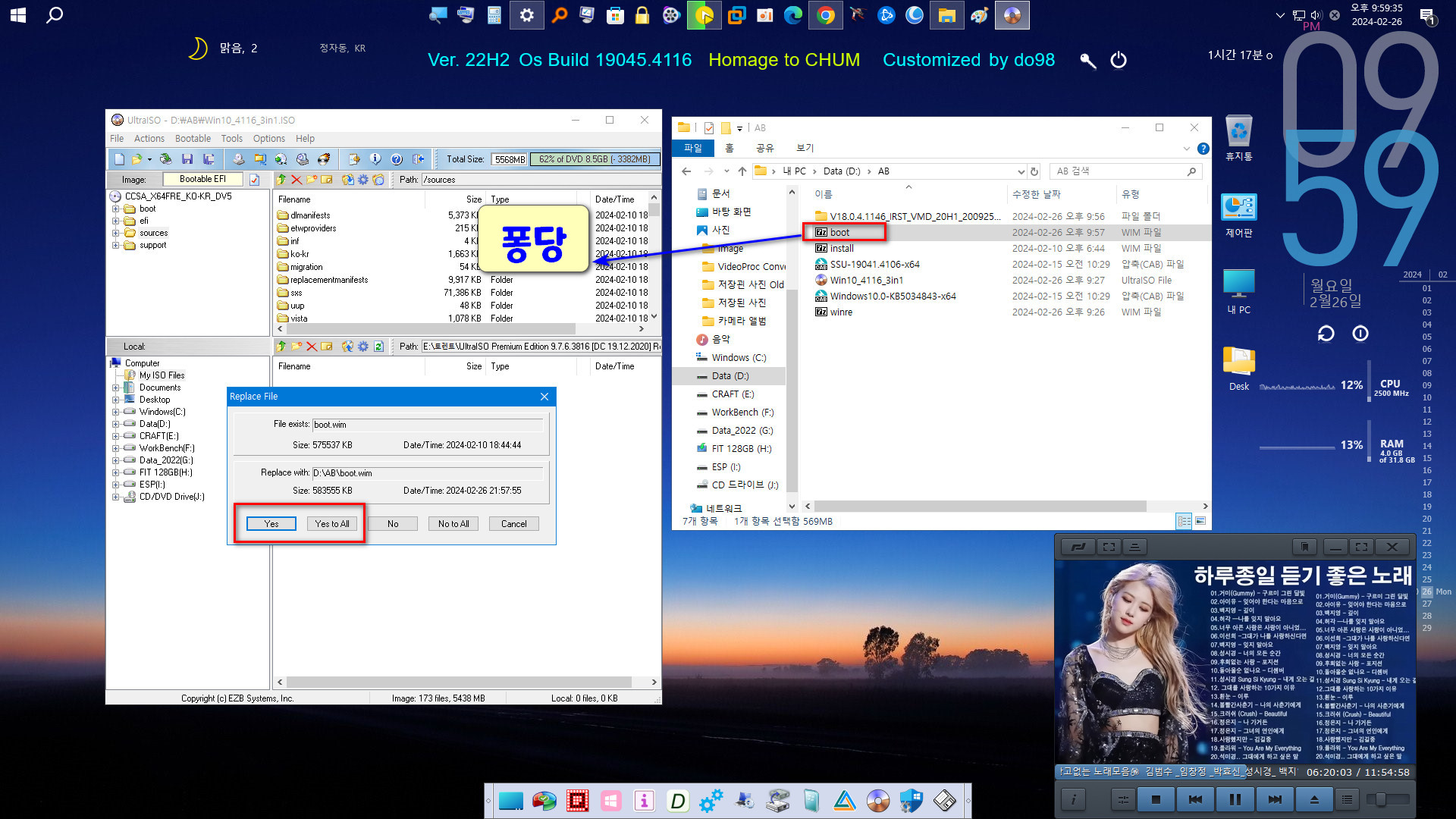Screen dimensions: 1456x819
Task: Click Cancel in the Replace File dialog
Action: (x=514, y=524)
